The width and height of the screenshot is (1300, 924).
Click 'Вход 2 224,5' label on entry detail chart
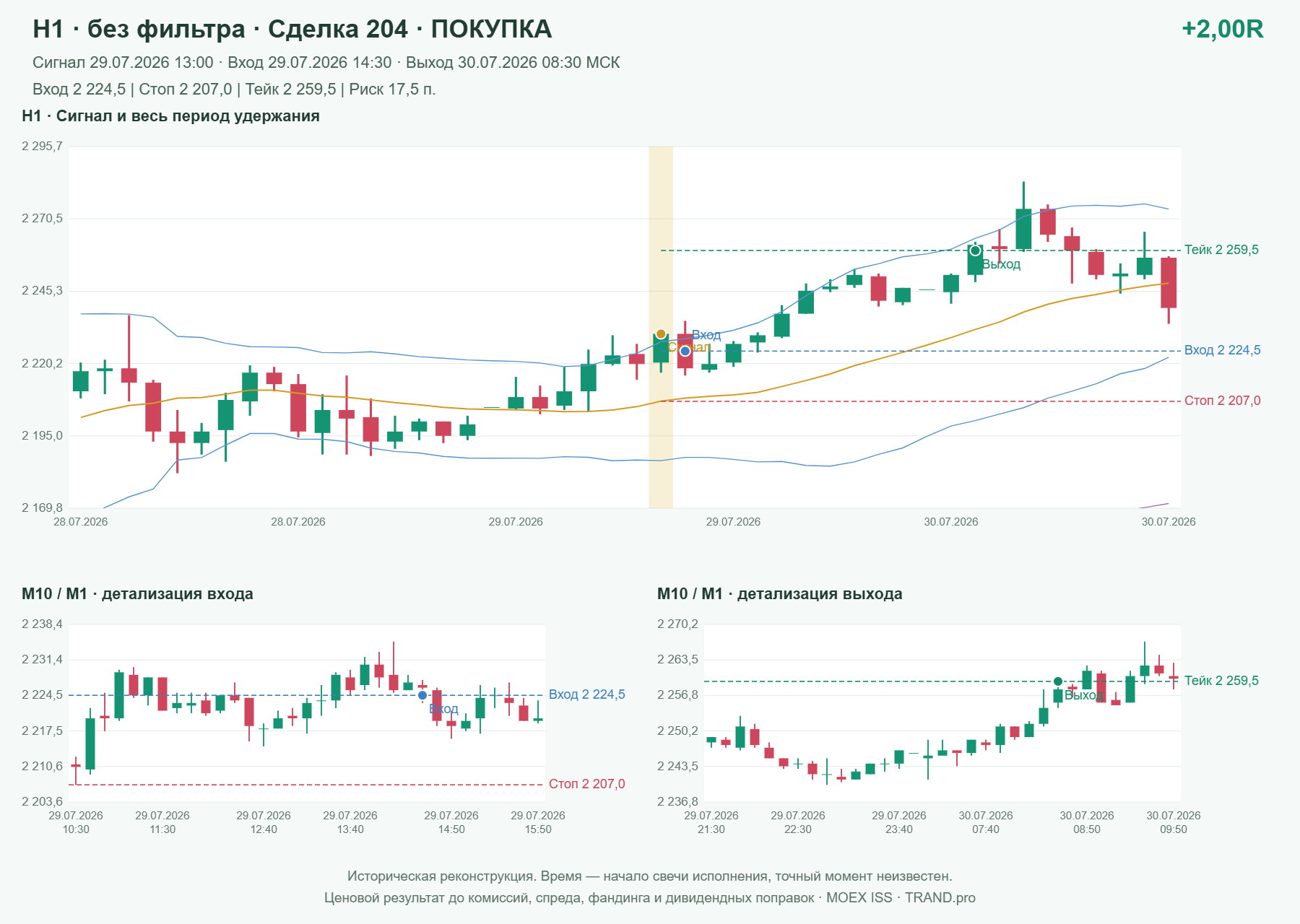tap(586, 694)
